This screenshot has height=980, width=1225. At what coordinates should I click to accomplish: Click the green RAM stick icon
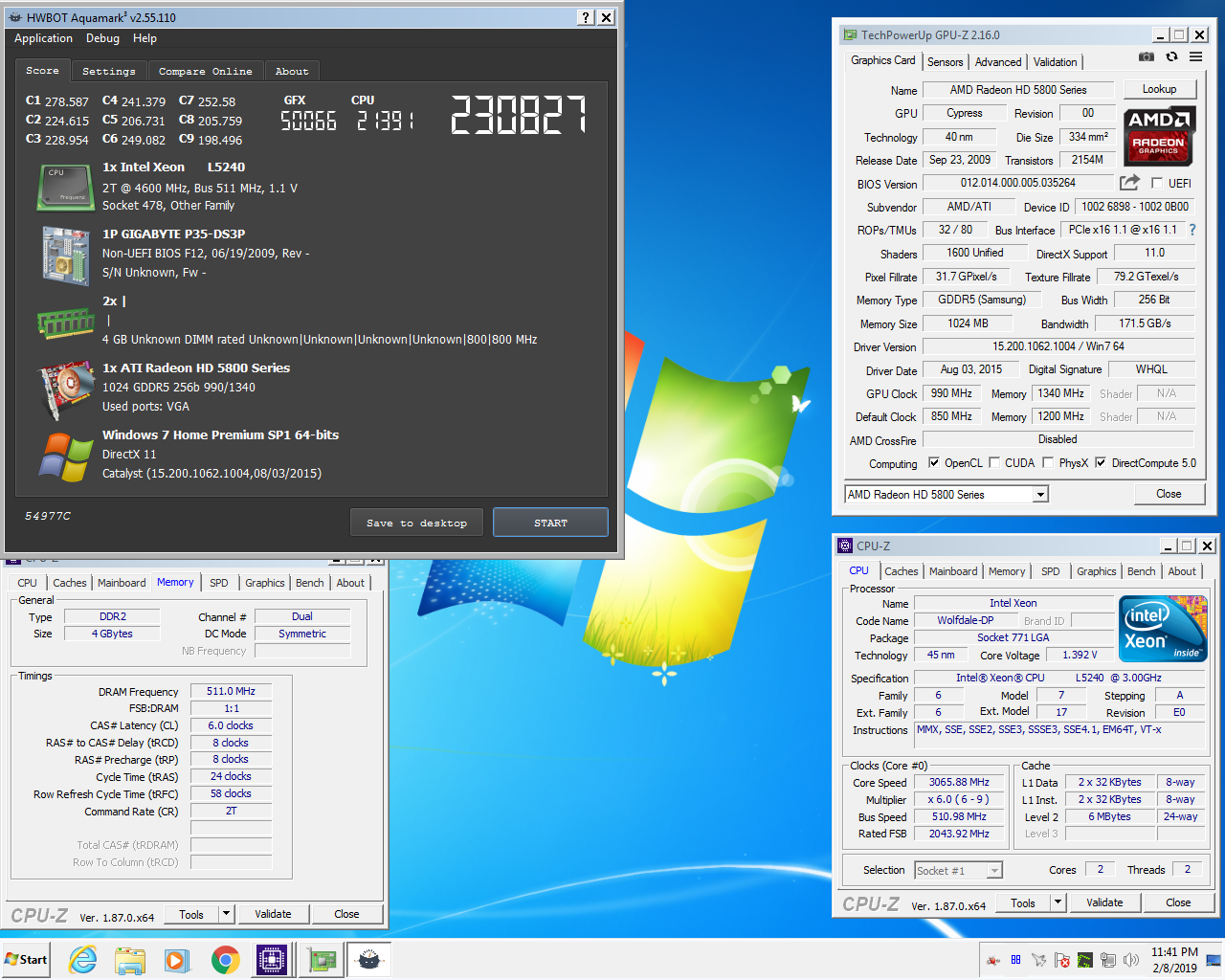pyautogui.click(x=65, y=323)
